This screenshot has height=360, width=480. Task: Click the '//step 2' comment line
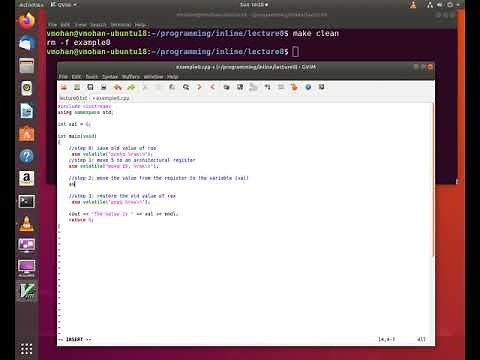pos(159,178)
